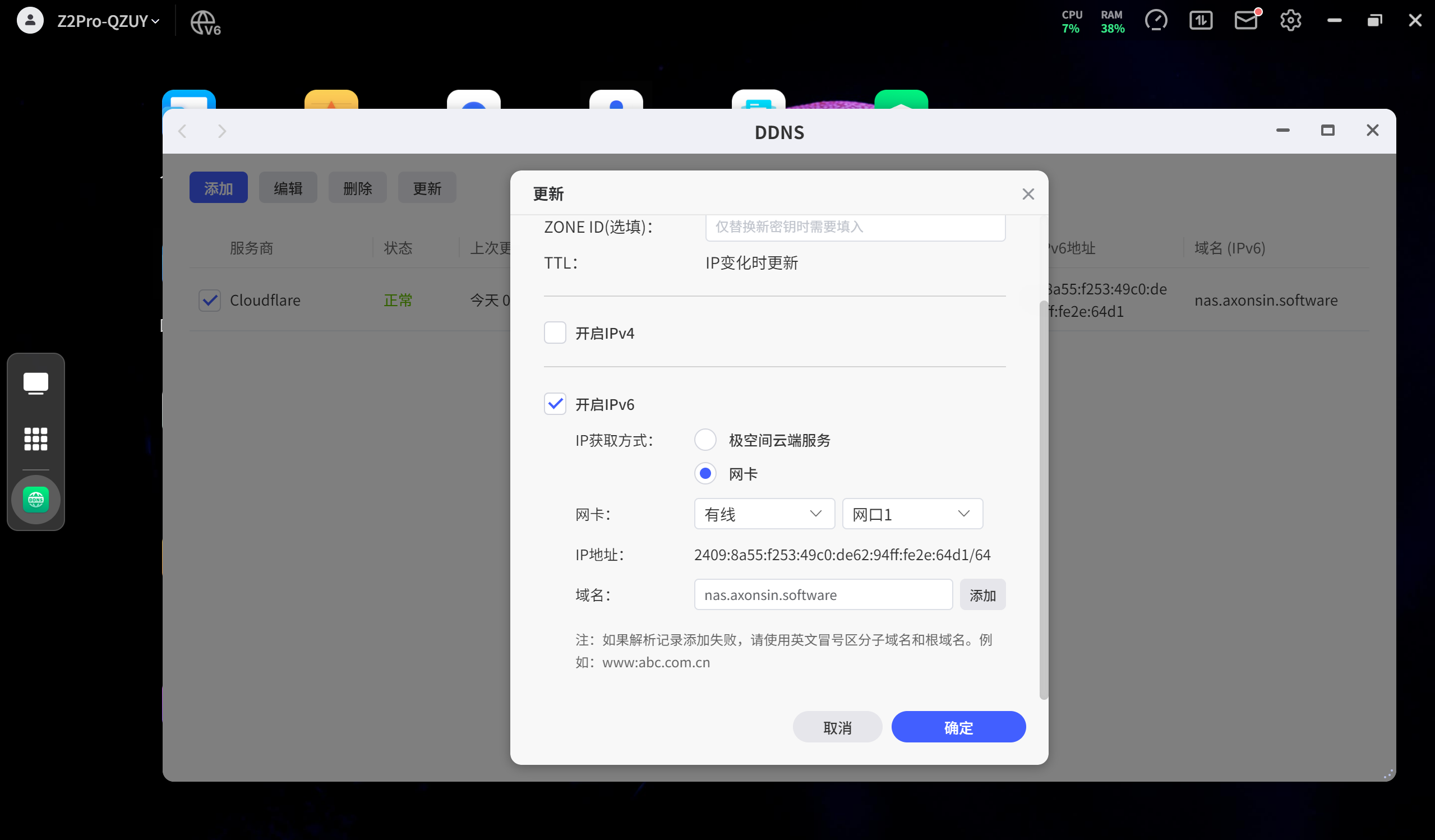
Task: Show desktop via monitor dock icon
Action: coord(35,382)
